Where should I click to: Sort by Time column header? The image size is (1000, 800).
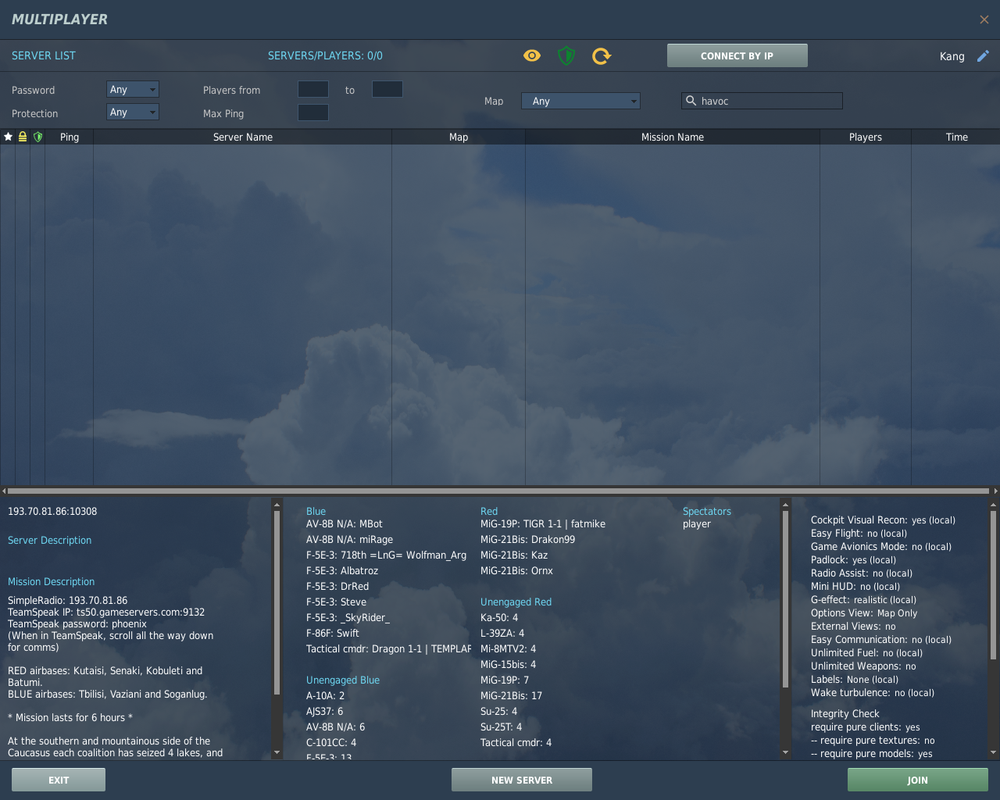(957, 137)
